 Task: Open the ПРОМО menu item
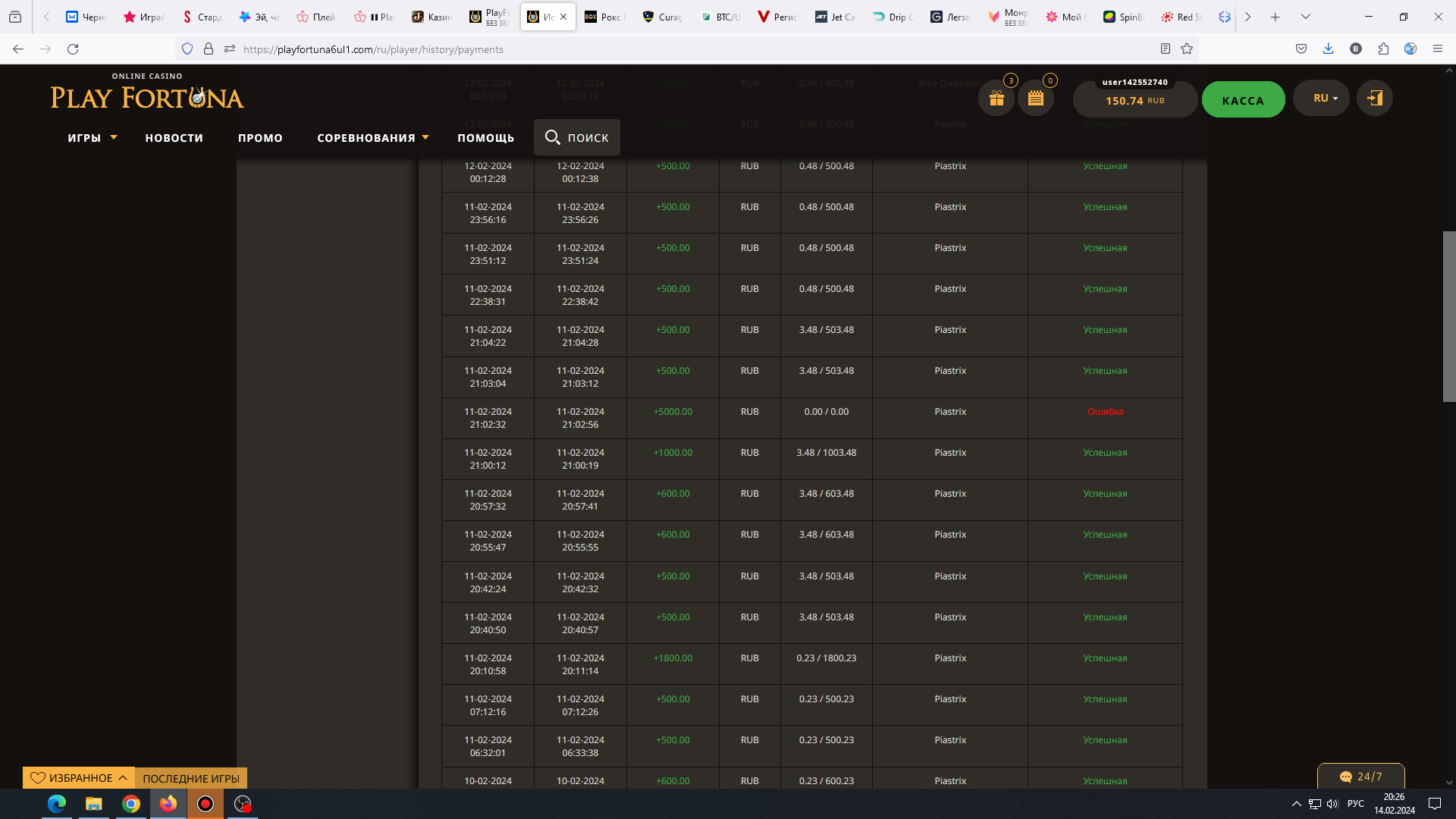click(x=260, y=138)
